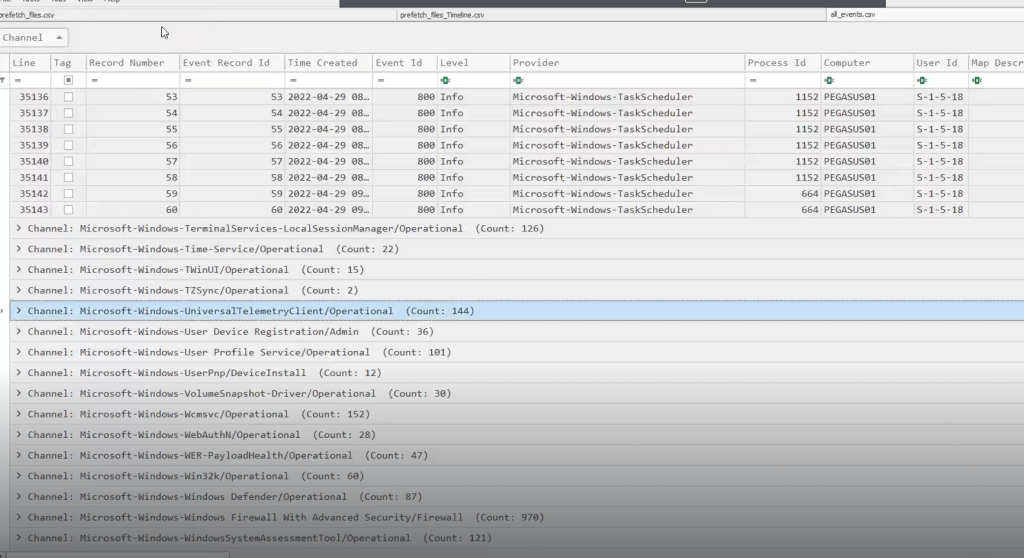Select line number cell 35143

(x=30, y=210)
